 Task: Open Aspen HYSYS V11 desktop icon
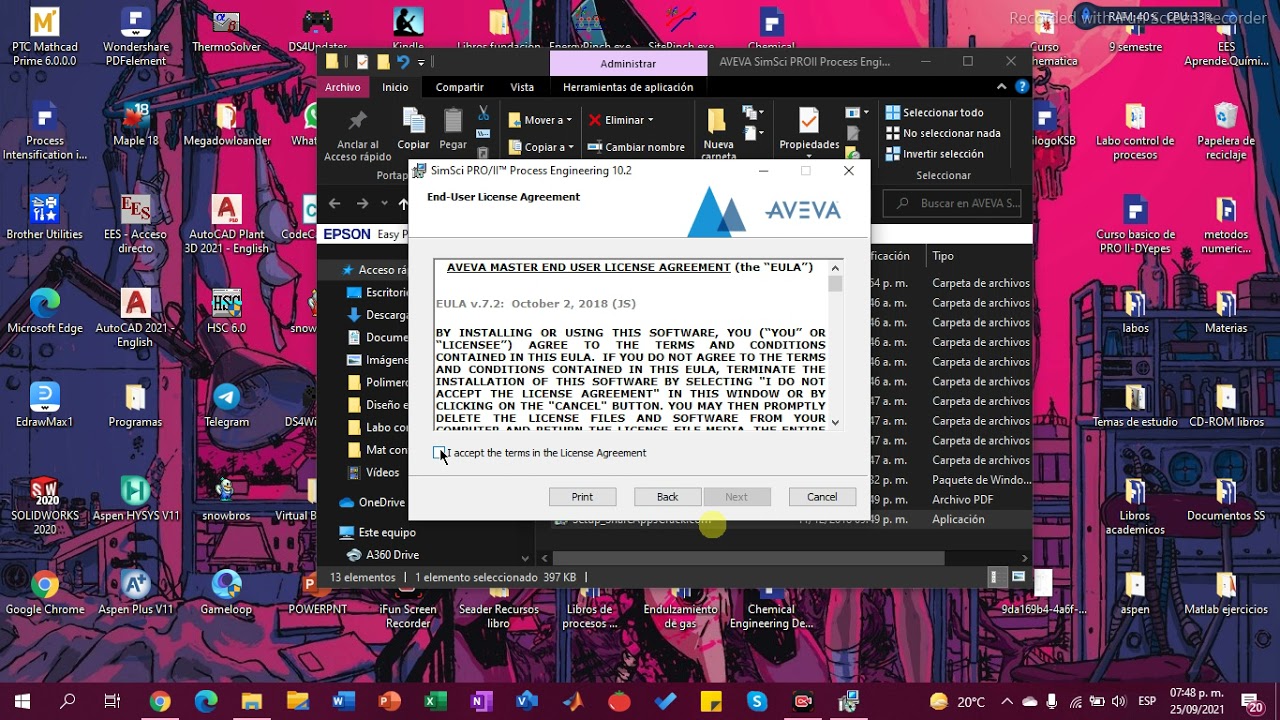point(135,499)
